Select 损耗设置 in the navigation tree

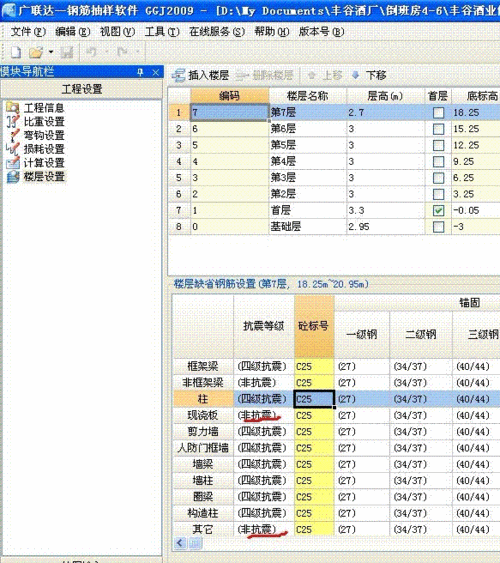[44, 149]
